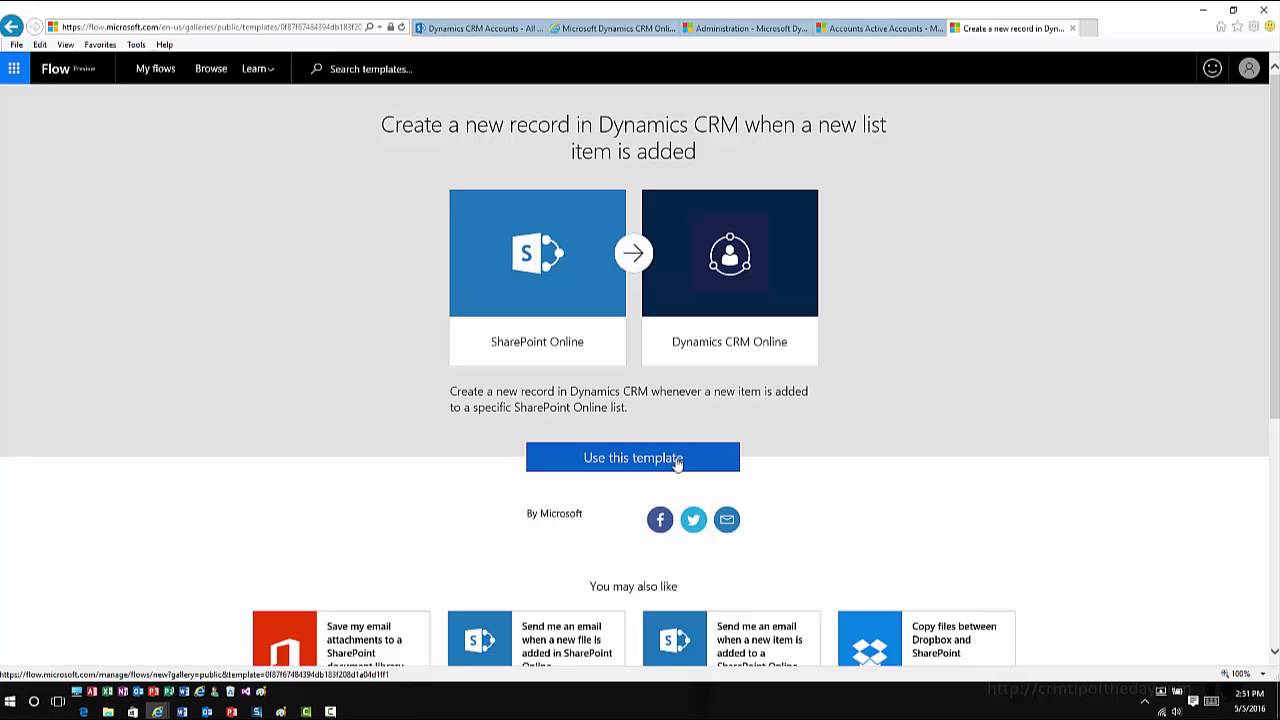Open the Browse templates menu item

click(x=211, y=69)
